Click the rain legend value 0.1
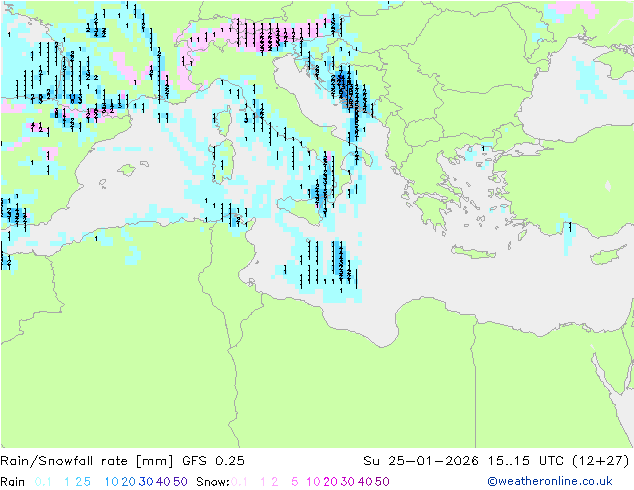634x490 pixels. 43,482
